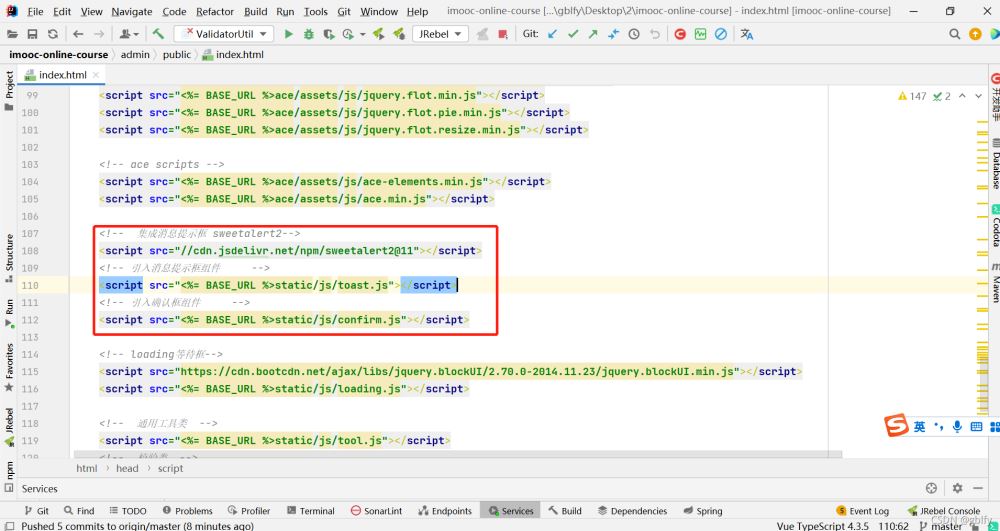
Task: Show Git history clock icon
Action: click(x=634, y=34)
